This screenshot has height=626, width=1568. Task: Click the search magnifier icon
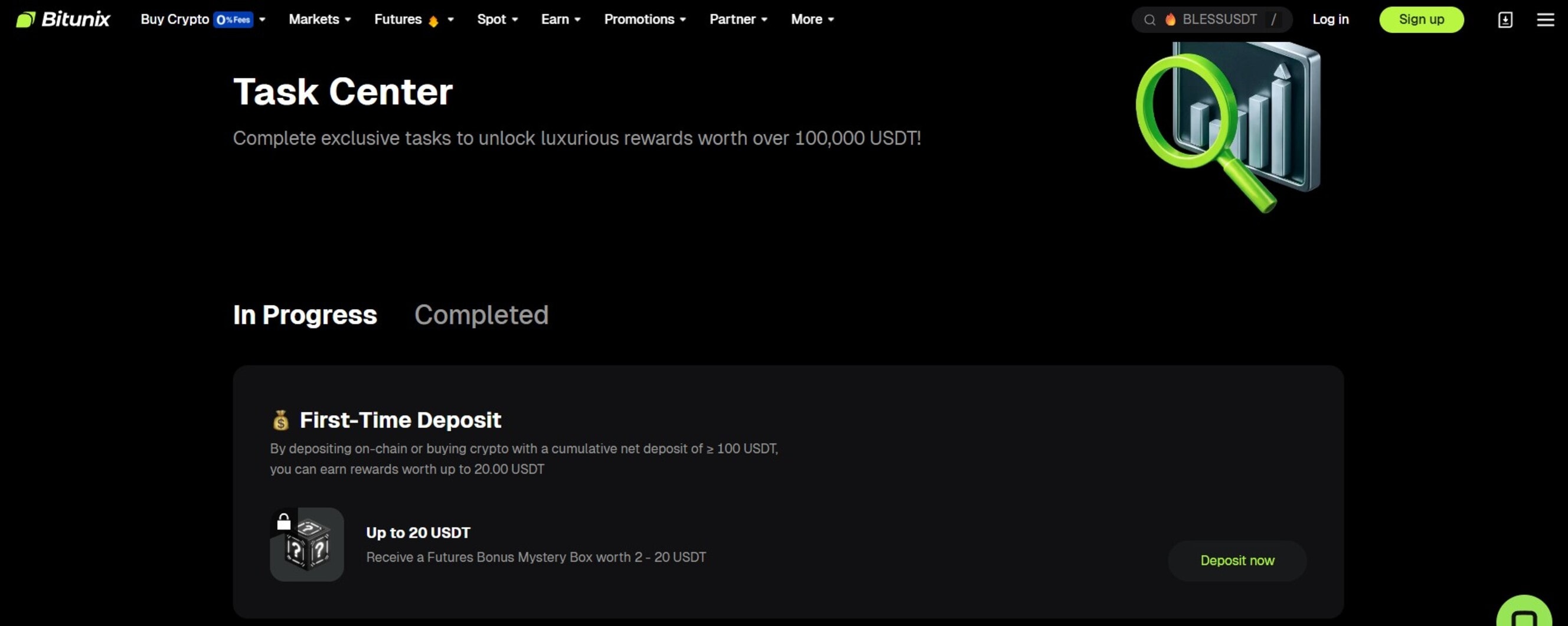click(x=1149, y=19)
